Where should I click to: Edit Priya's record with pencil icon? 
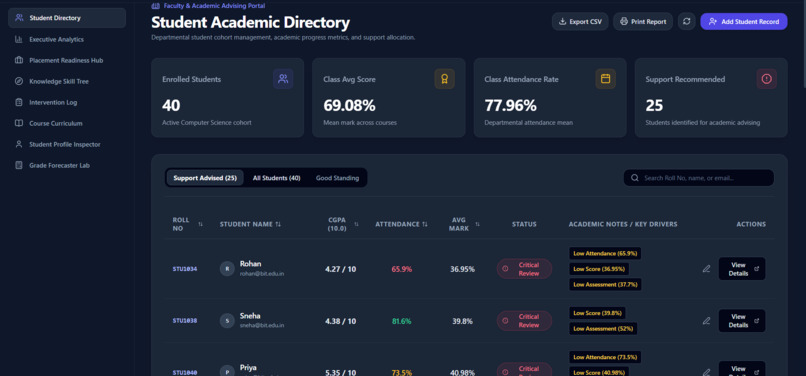[x=706, y=372]
